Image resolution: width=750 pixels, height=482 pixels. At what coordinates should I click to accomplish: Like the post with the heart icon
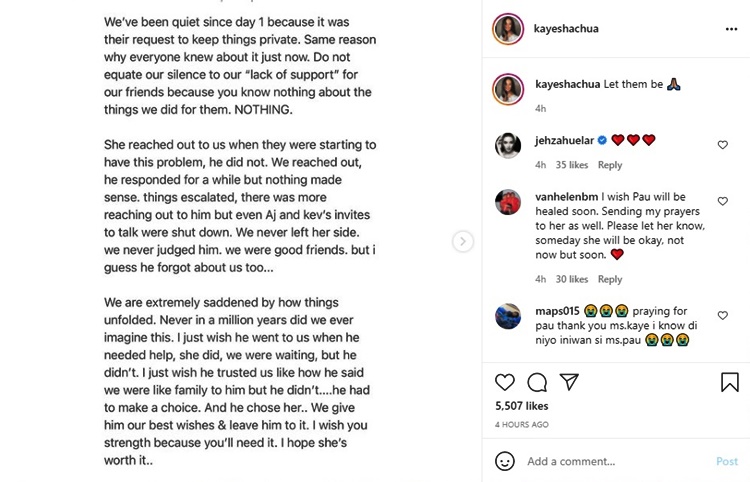tap(505, 382)
